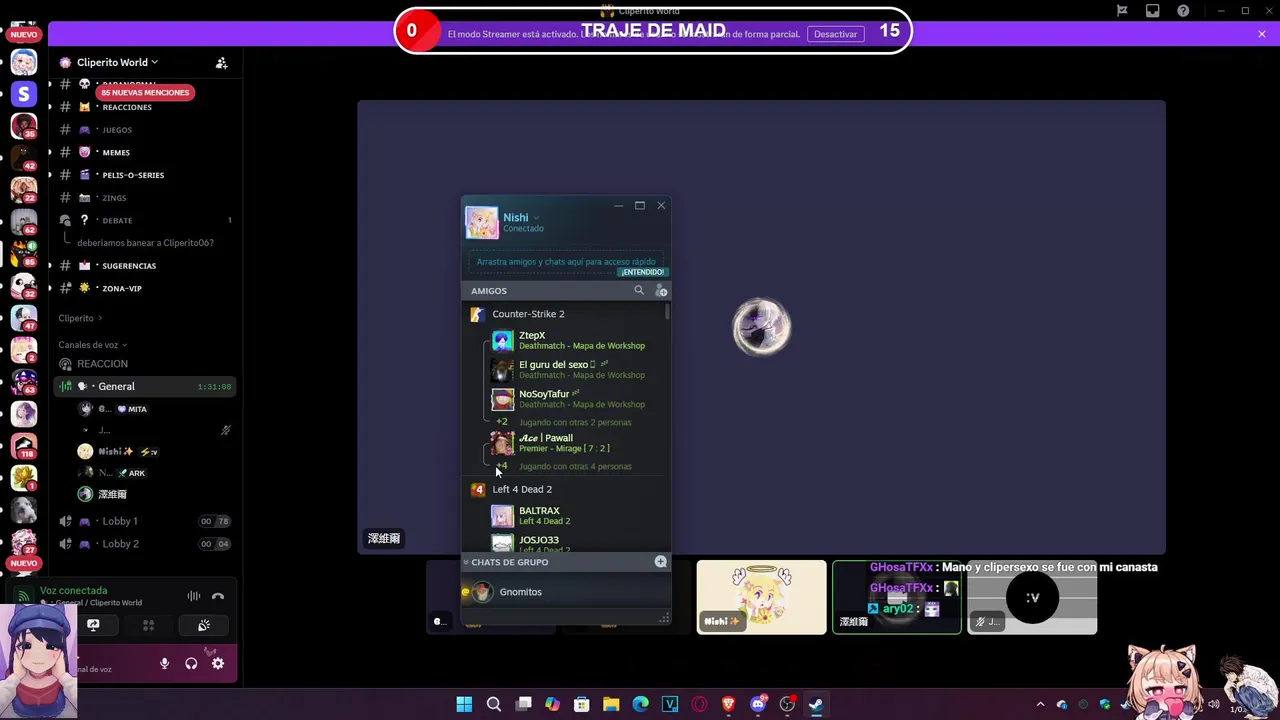Expand +2 Jugando con otras 2 personas
Image resolution: width=1280 pixels, height=720 pixels.
point(565,422)
